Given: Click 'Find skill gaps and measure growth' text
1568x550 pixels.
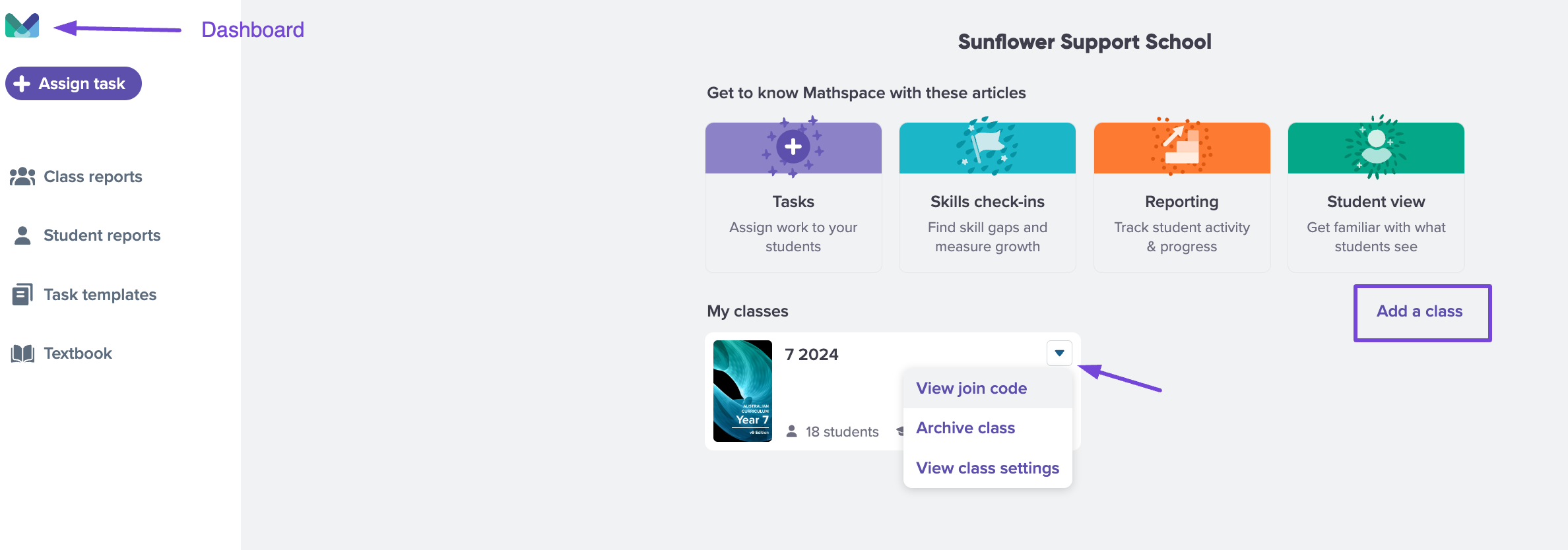Looking at the screenshot, I should coord(987,237).
